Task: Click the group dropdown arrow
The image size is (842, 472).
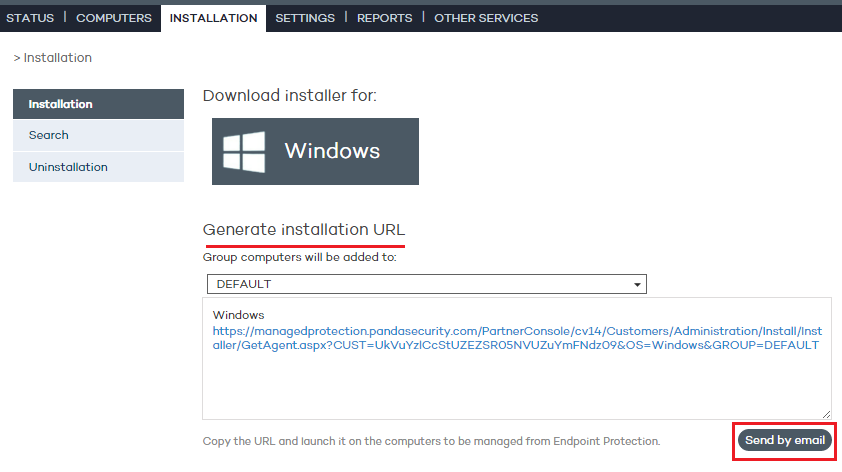Action: coord(637,285)
